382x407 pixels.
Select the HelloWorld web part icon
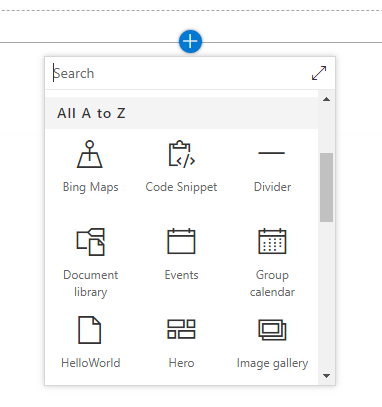pyautogui.click(x=90, y=330)
